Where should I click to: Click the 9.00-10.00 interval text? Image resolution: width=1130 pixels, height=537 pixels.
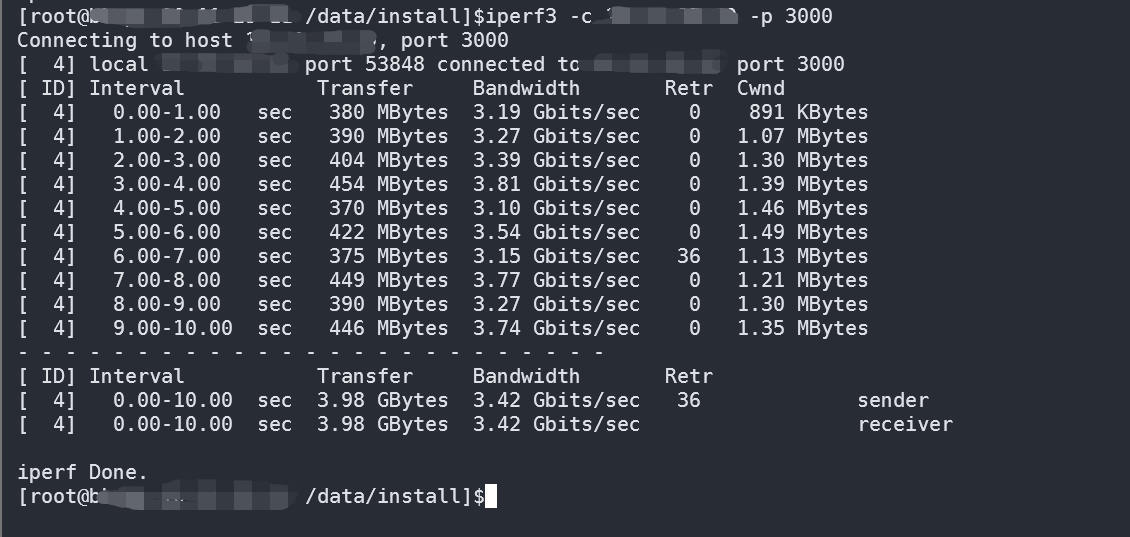(x=172, y=328)
